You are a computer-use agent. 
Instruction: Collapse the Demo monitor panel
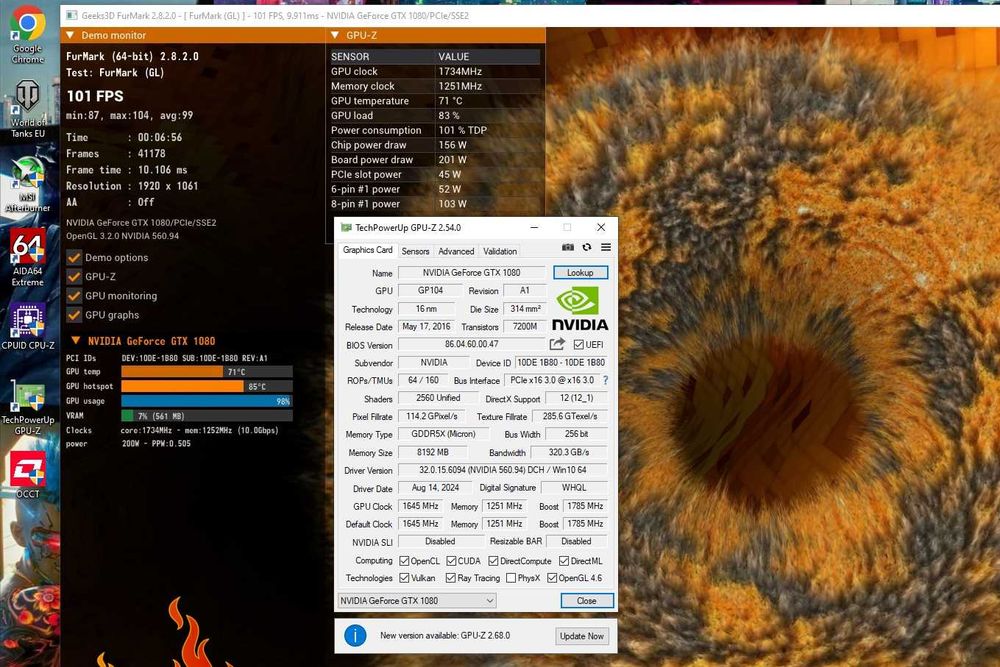pyautogui.click(x=70, y=35)
